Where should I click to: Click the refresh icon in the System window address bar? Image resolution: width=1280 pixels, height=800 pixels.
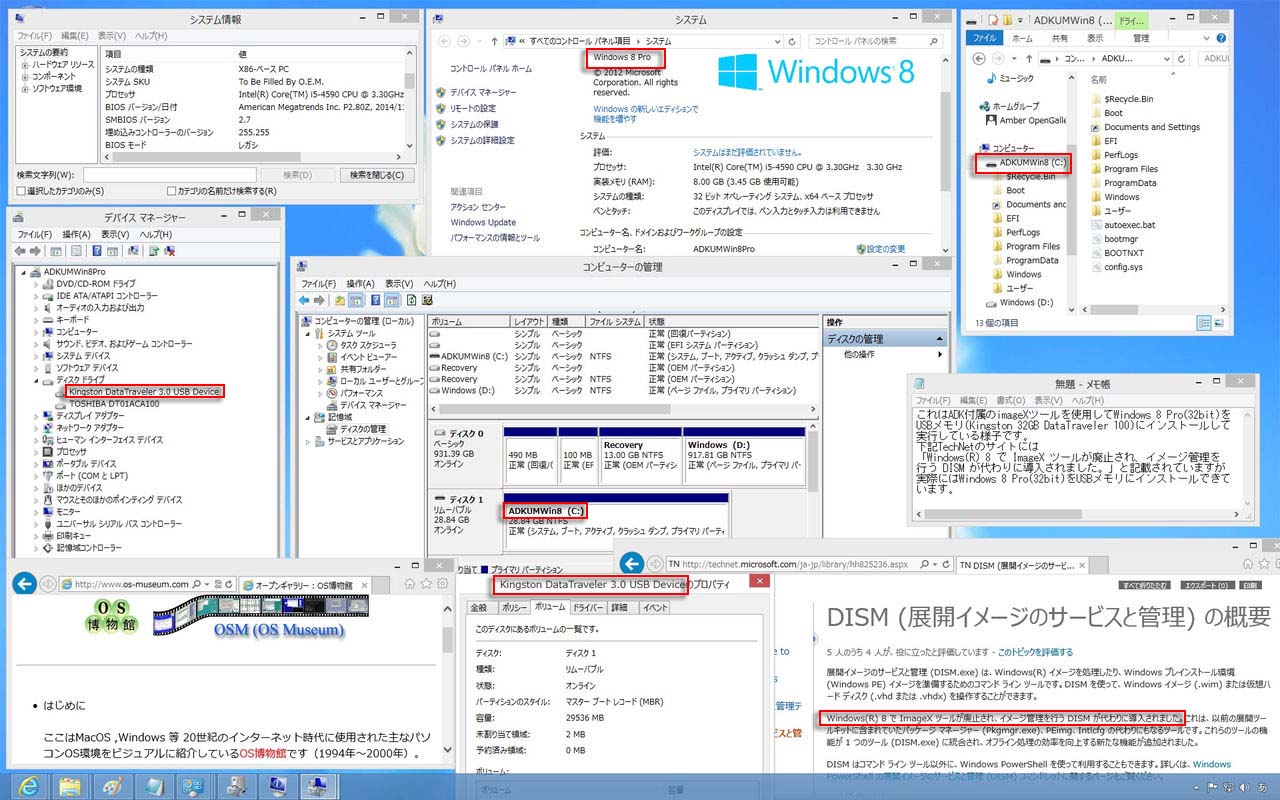pyautogui.click(x=792, y=41)
